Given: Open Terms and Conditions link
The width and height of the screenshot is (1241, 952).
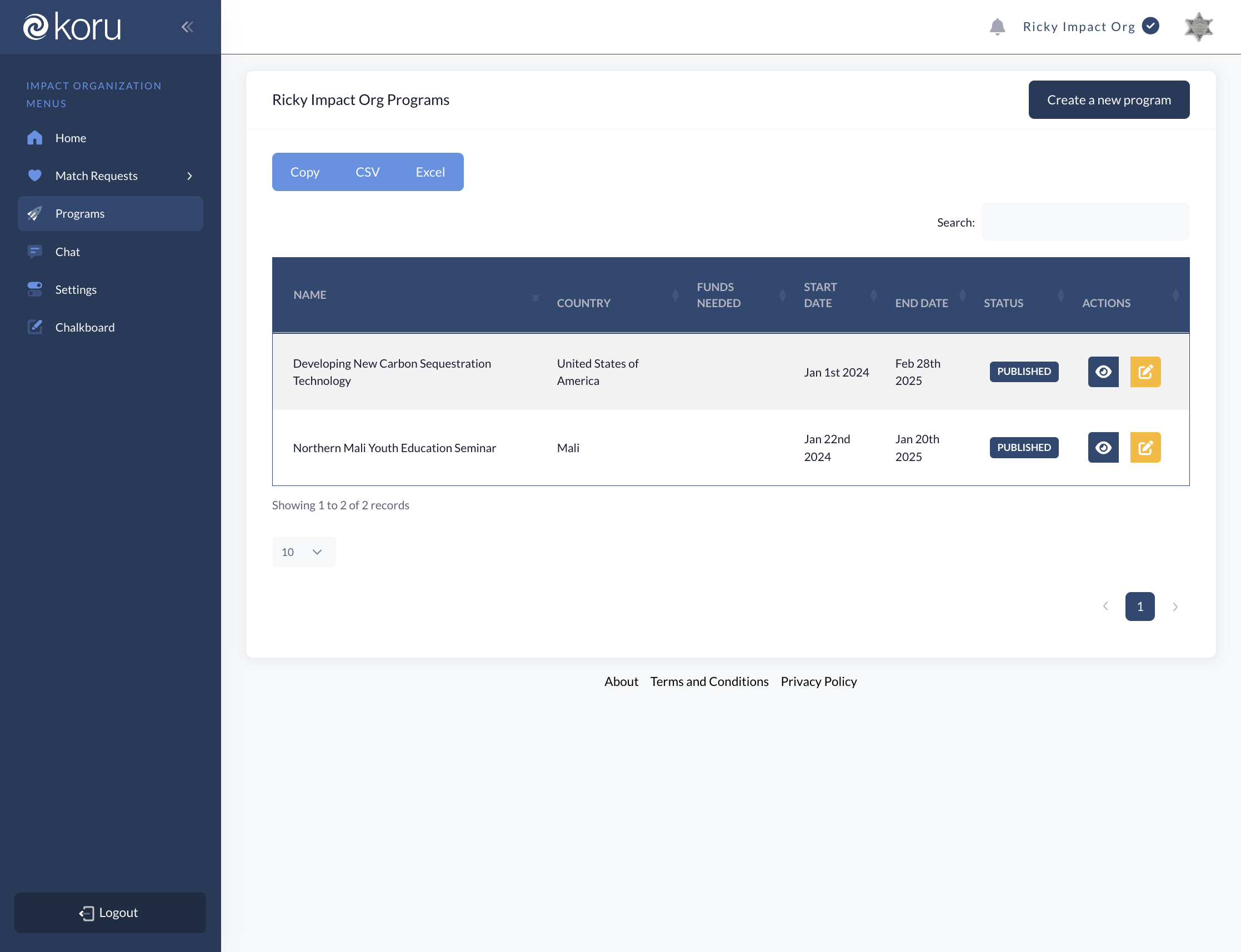Looking at the screenshot, I should (x=709, y=681).
